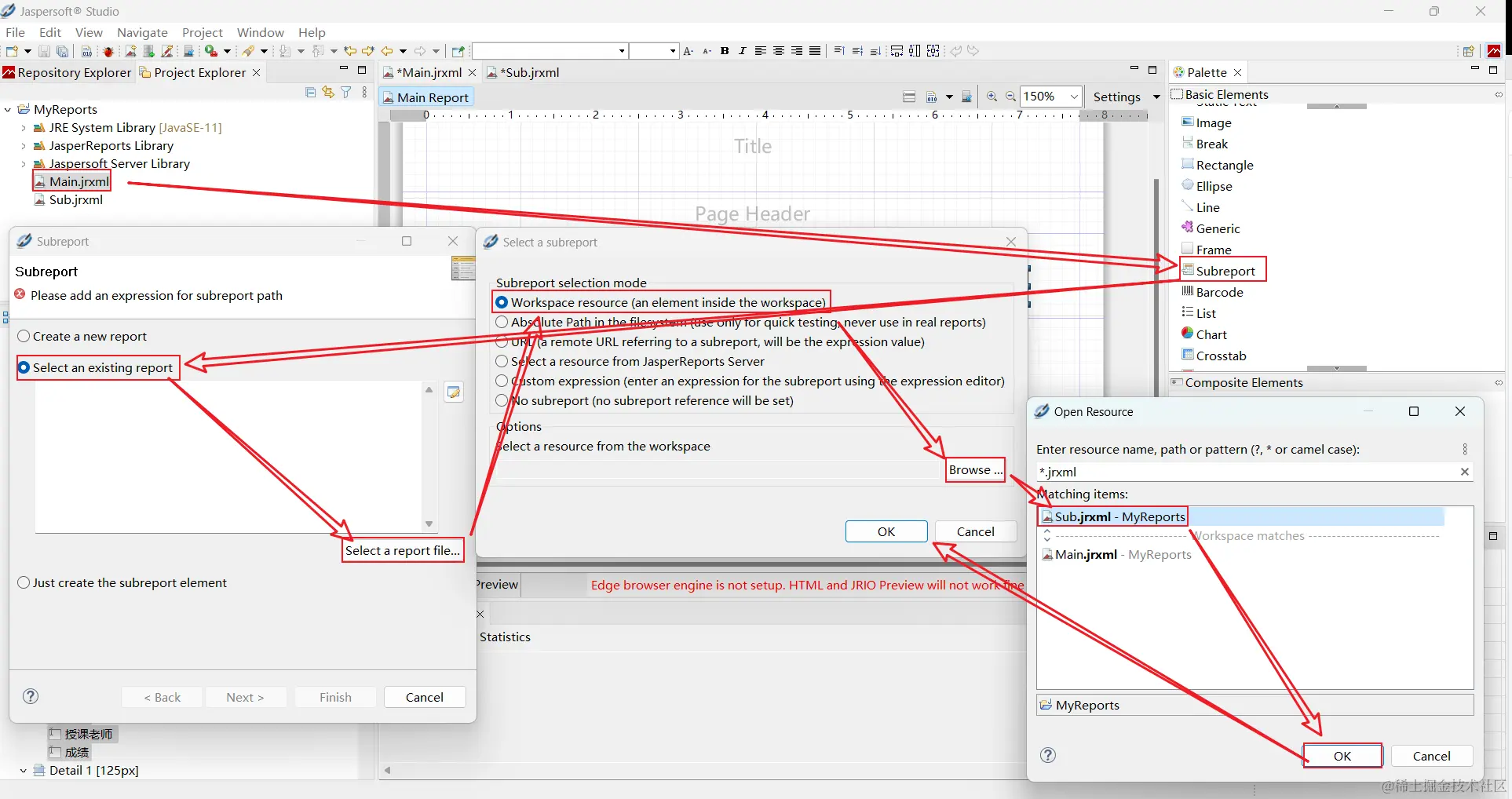The image size is (1512, 799).
Task: Open the Project menu
Action: (x=203, y=32)
